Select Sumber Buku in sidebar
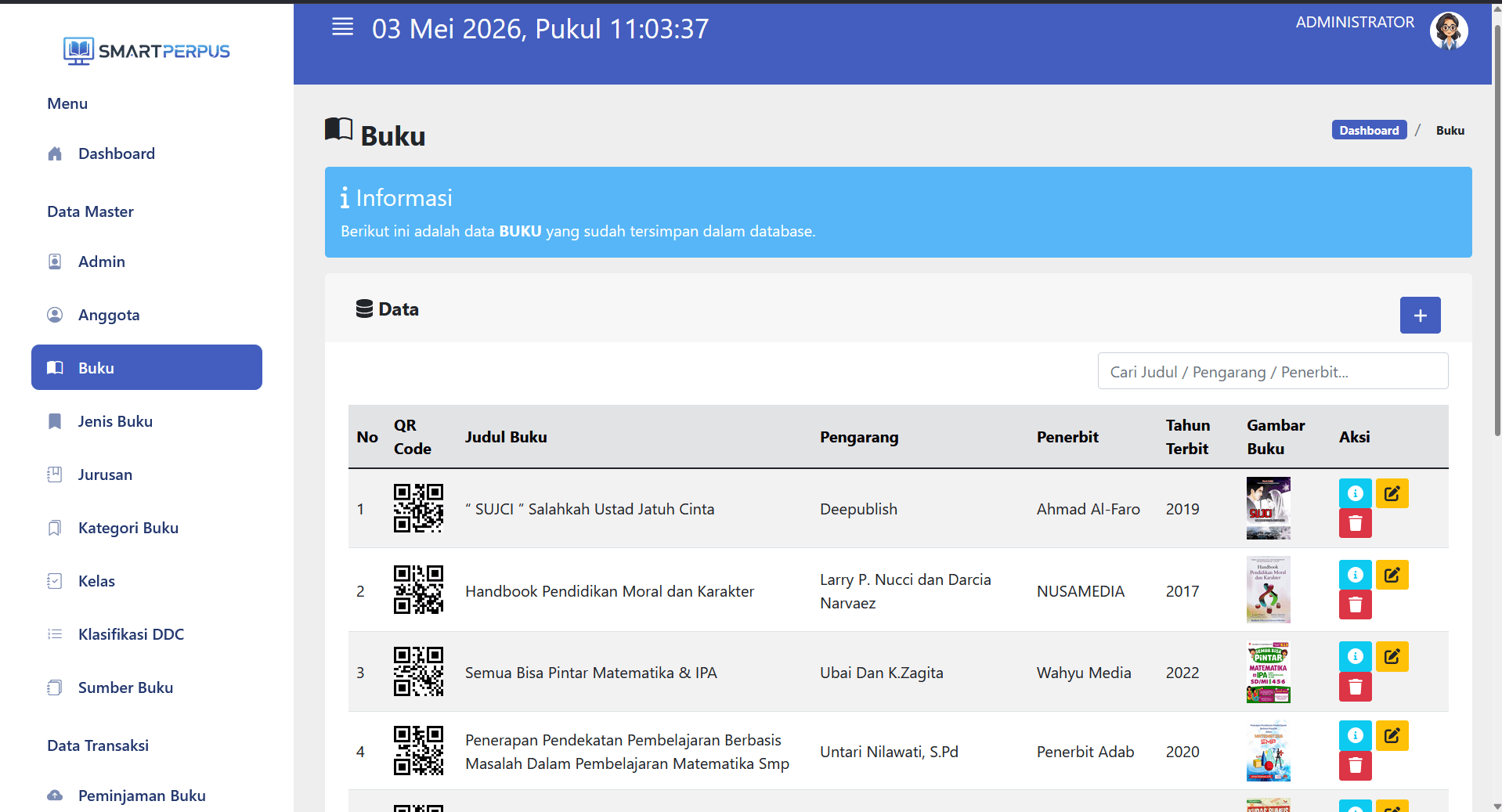 click(146, 687)
